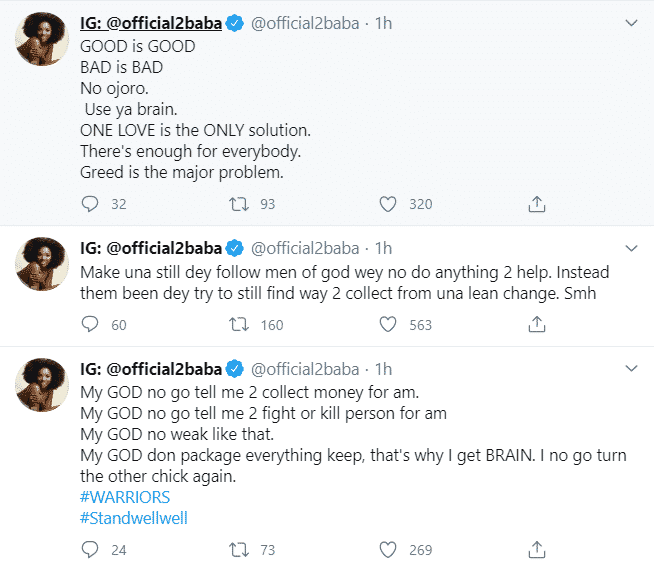Like the tweet with 320 likes
This screenshot has width=654, height=569.
click(x=389, y=204)
